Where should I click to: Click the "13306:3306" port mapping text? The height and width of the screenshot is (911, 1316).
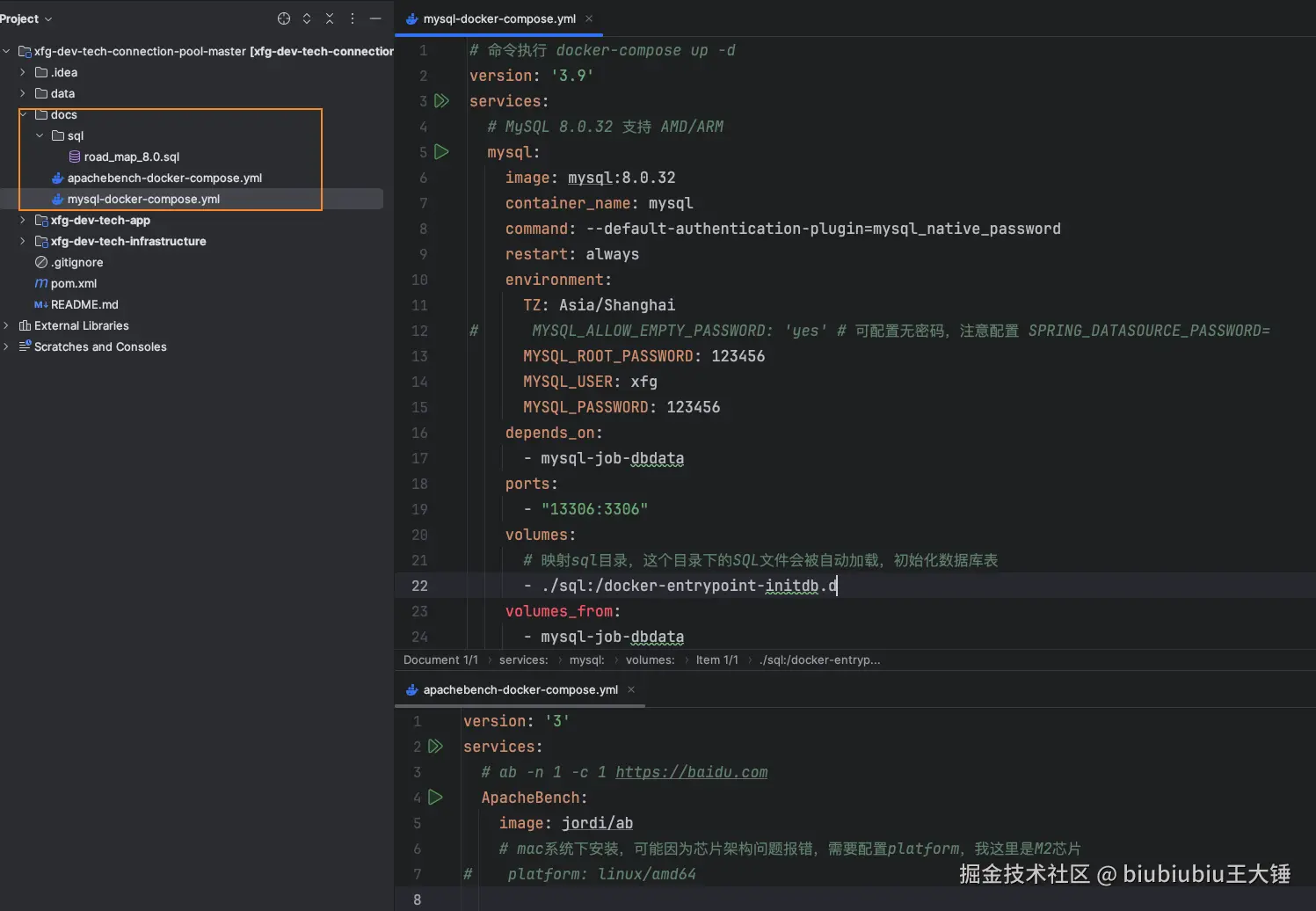pos(595,509)
